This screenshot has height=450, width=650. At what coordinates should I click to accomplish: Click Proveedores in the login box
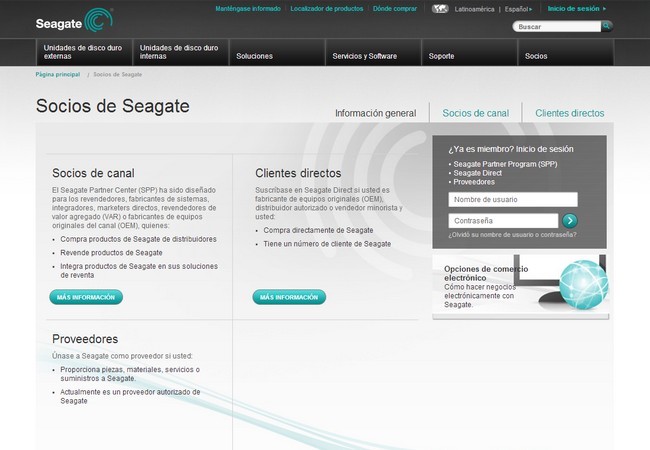pyautogui.click(x=474, y=182)
